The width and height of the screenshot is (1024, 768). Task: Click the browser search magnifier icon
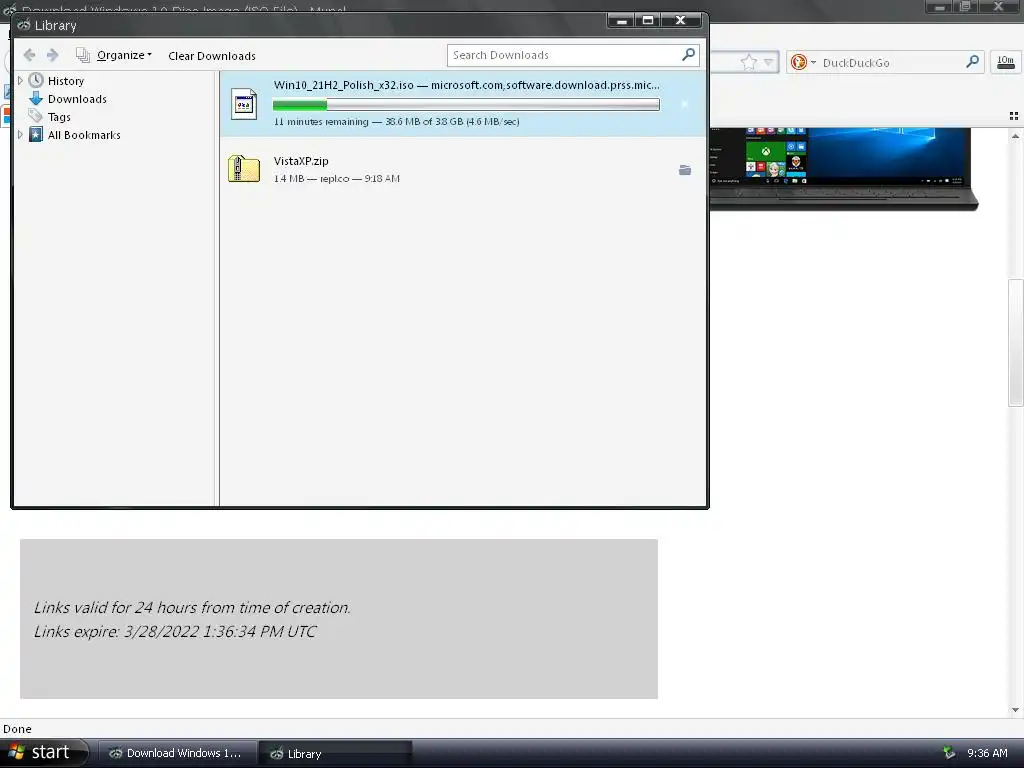pos(972,62)
